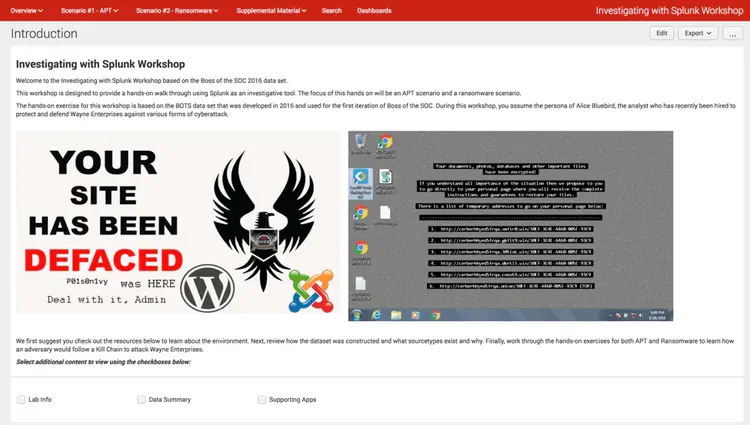Toggle the Supporting Apps checkbox
The image size is (750, 425).
click(262, 399)
